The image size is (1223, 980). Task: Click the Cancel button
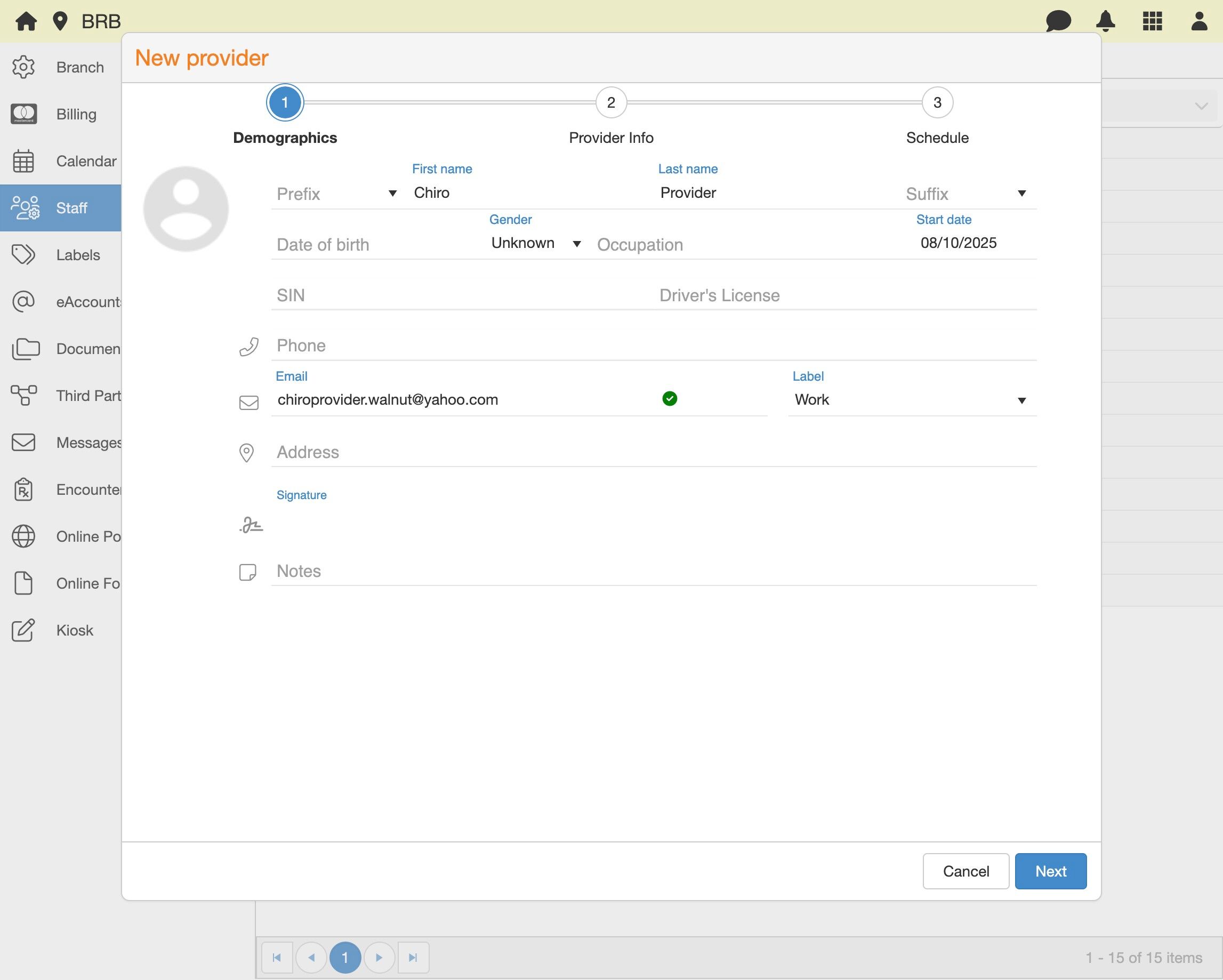(x=965, y=871)
